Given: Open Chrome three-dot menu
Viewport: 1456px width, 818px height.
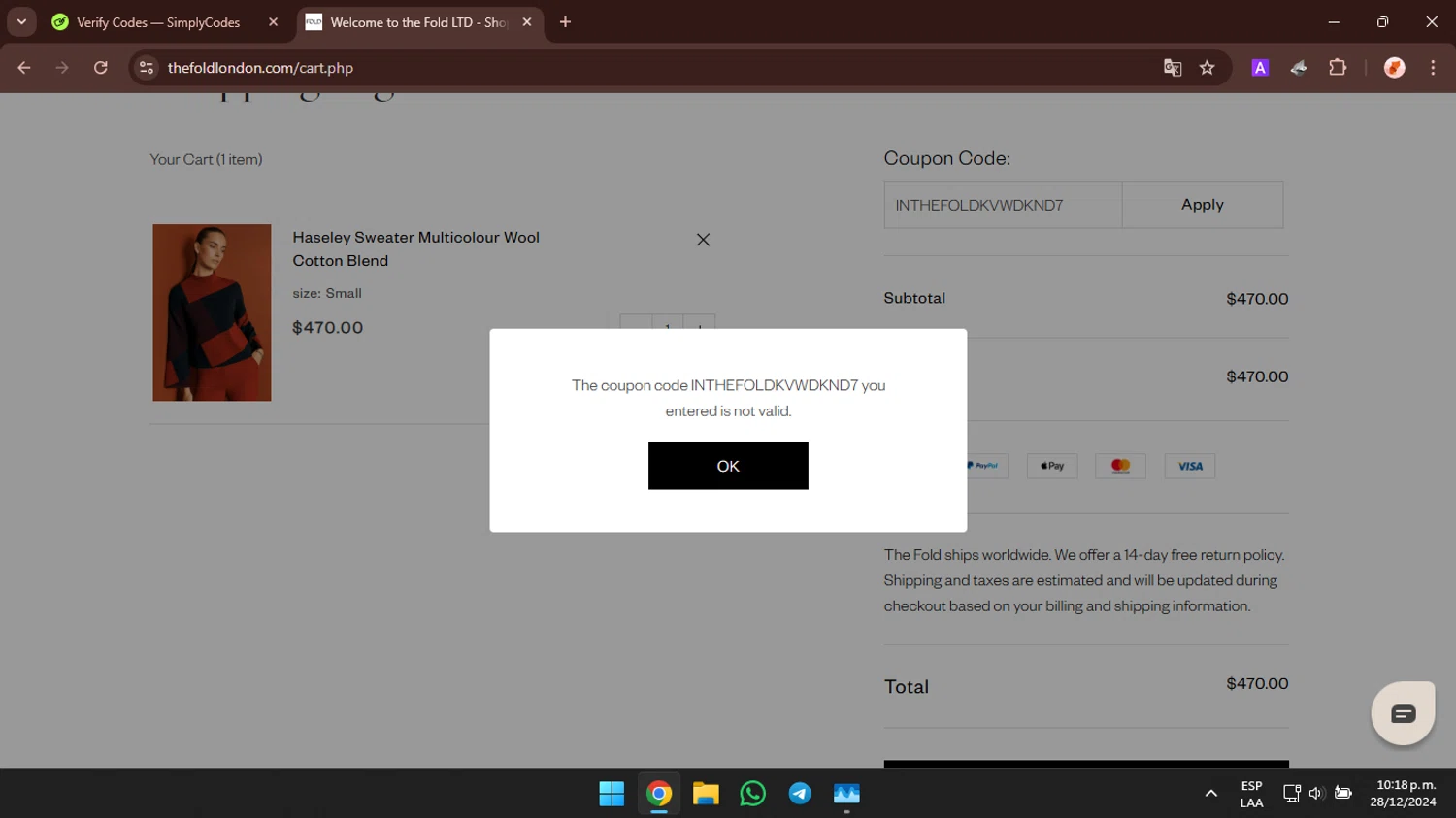Looking at the screenshot, I should [x=1433, y=68].
